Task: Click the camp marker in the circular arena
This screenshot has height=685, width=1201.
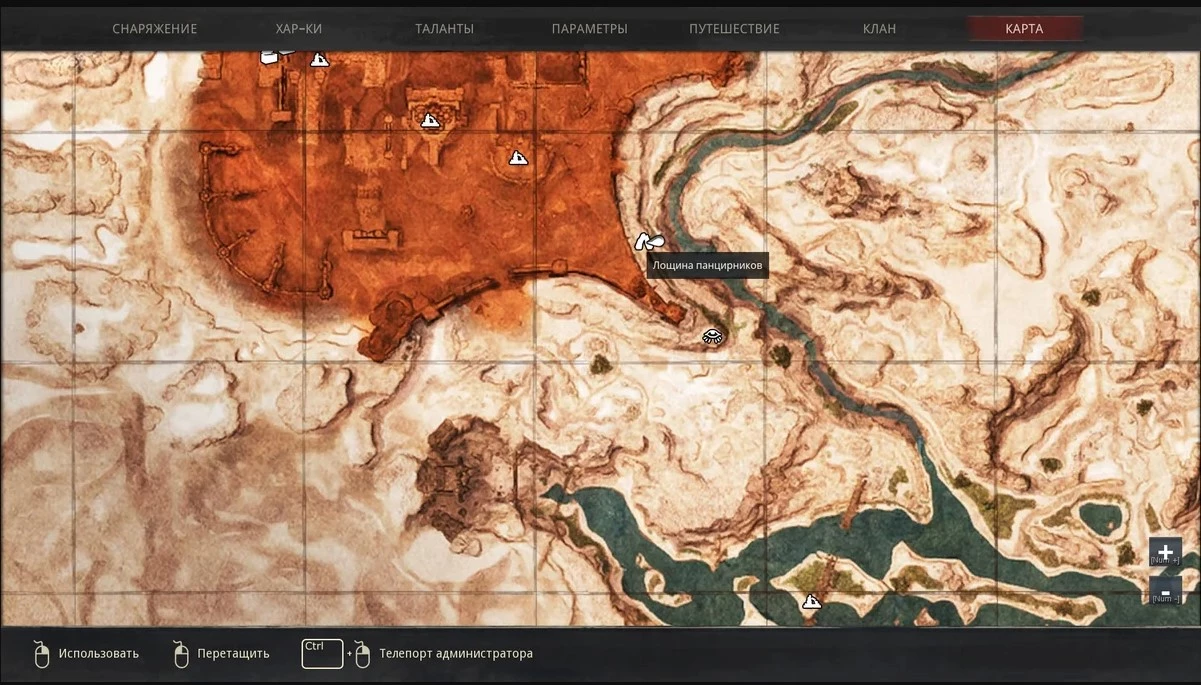Action: (x=518, y=157)
